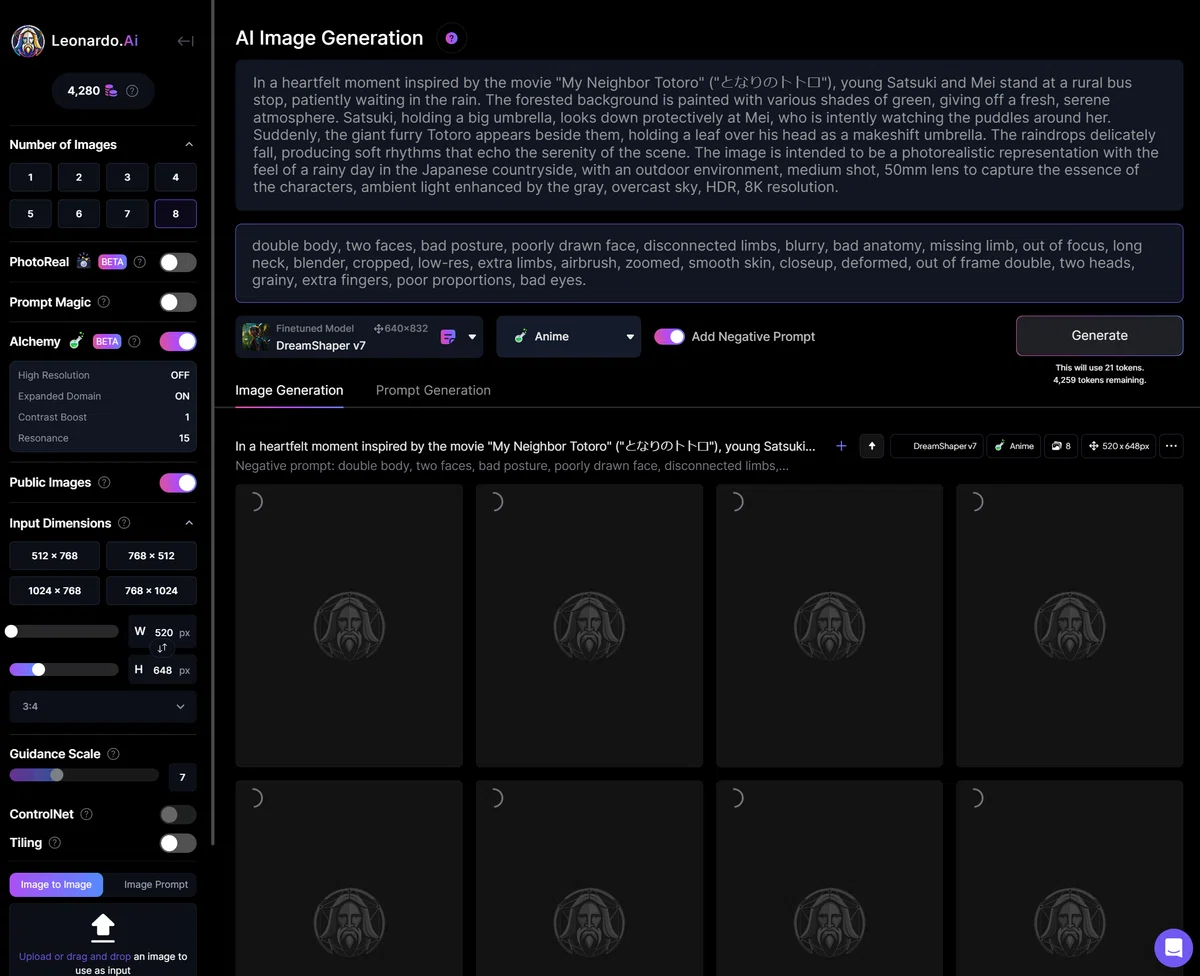Image resolution: width=1200 pixels, height=976 pixels.
Task: Click the upload arrow icon for image input
Action: click(103, 927)
